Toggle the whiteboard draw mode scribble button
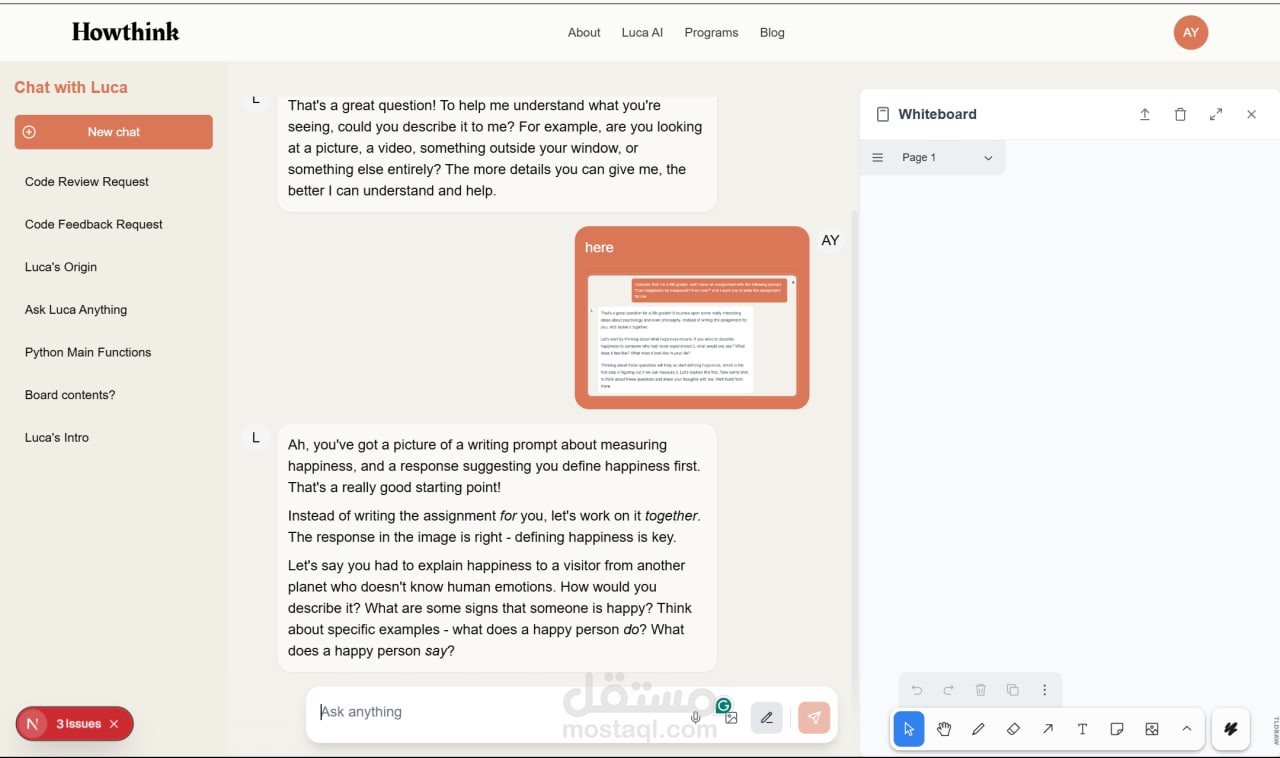Viewport: 1280px width, 758px height. [x=1230, y=729]
